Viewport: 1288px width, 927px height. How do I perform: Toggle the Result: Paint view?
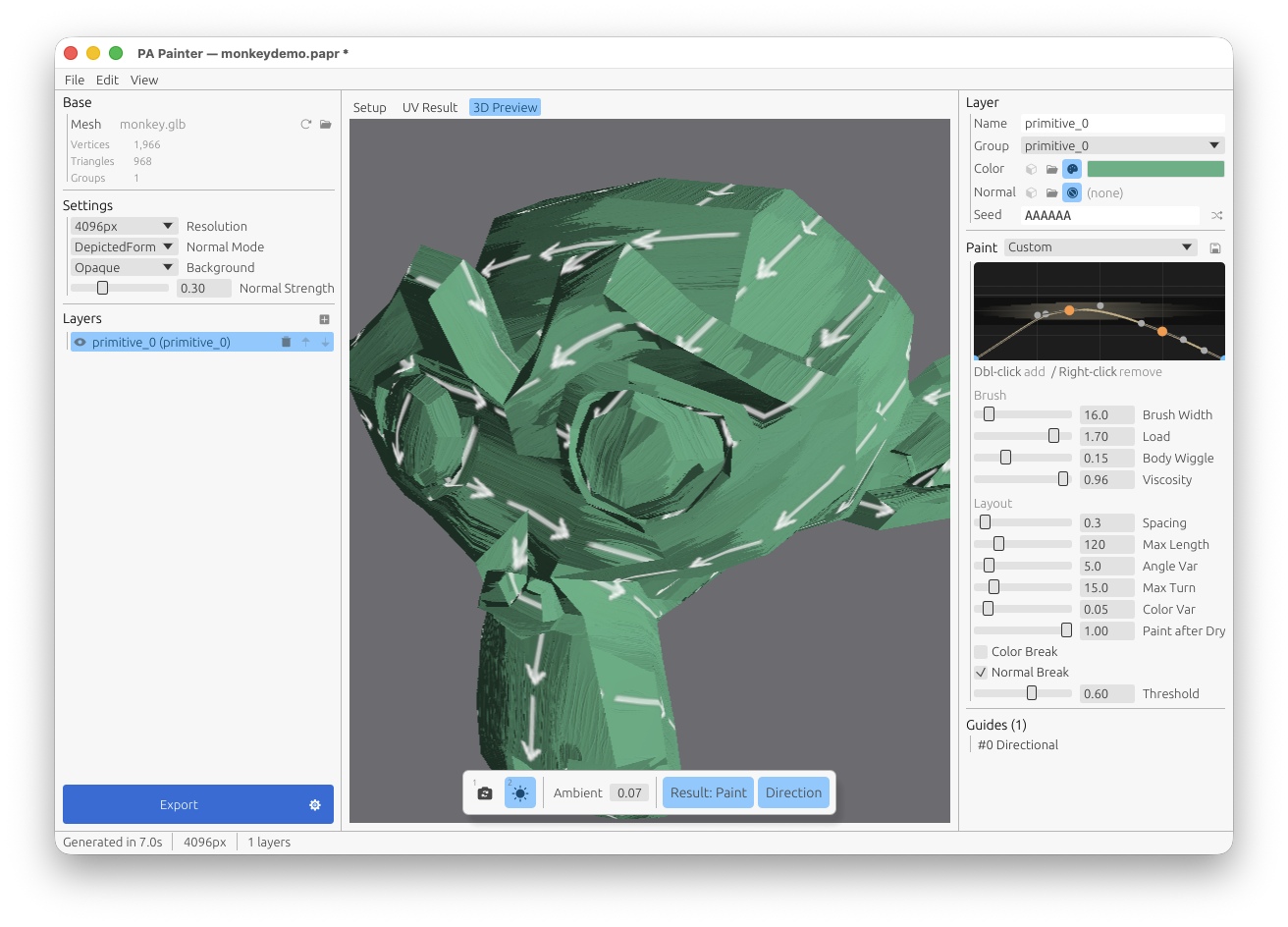[x=709, y=792]
